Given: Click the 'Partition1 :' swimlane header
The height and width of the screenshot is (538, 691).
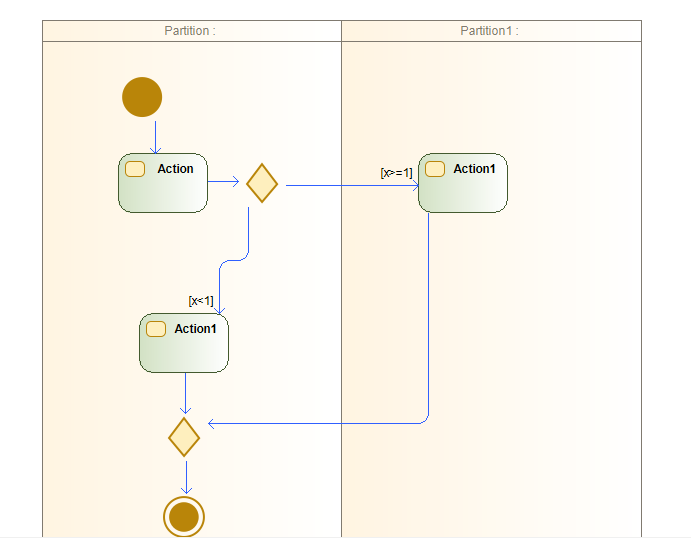Looking at the screenshot, I should coord(490,31).
